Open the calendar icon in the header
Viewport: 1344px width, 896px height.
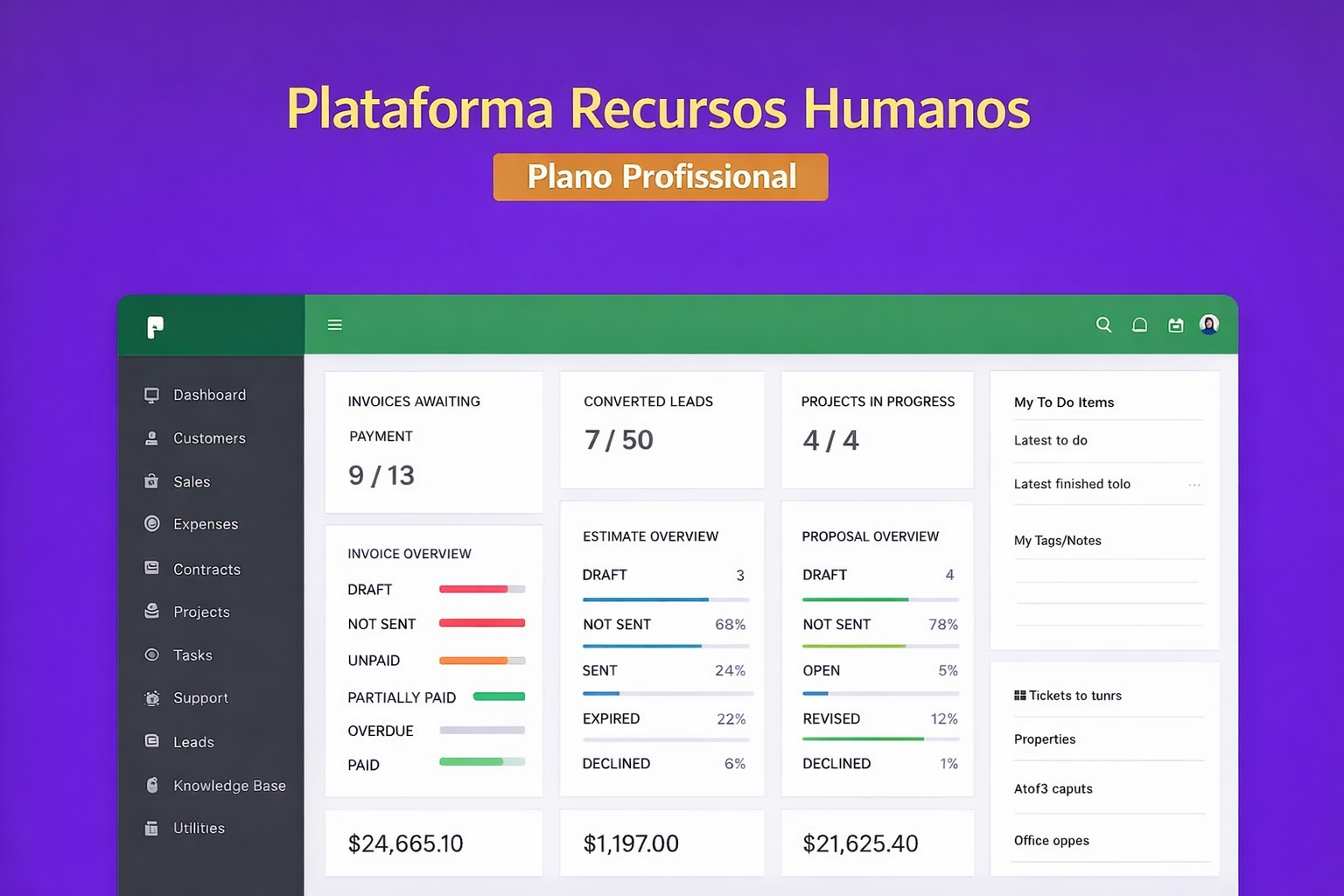coord(1175,325)
